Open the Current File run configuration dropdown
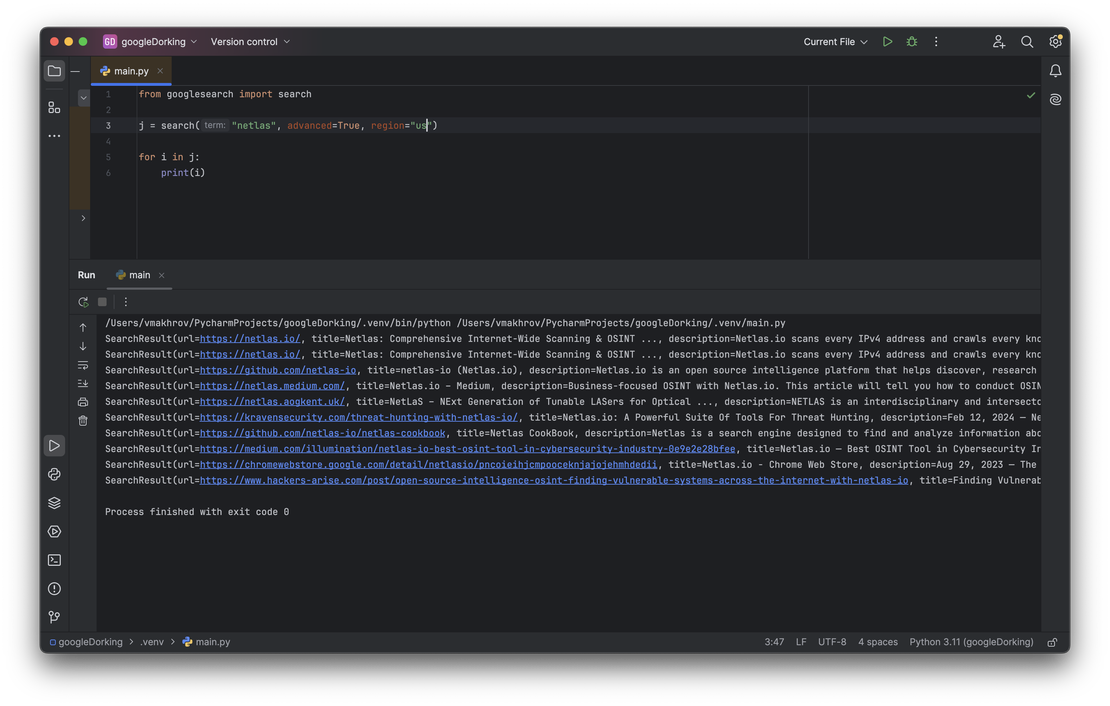This screenshot has width=1110, height=706. [835, 42]
